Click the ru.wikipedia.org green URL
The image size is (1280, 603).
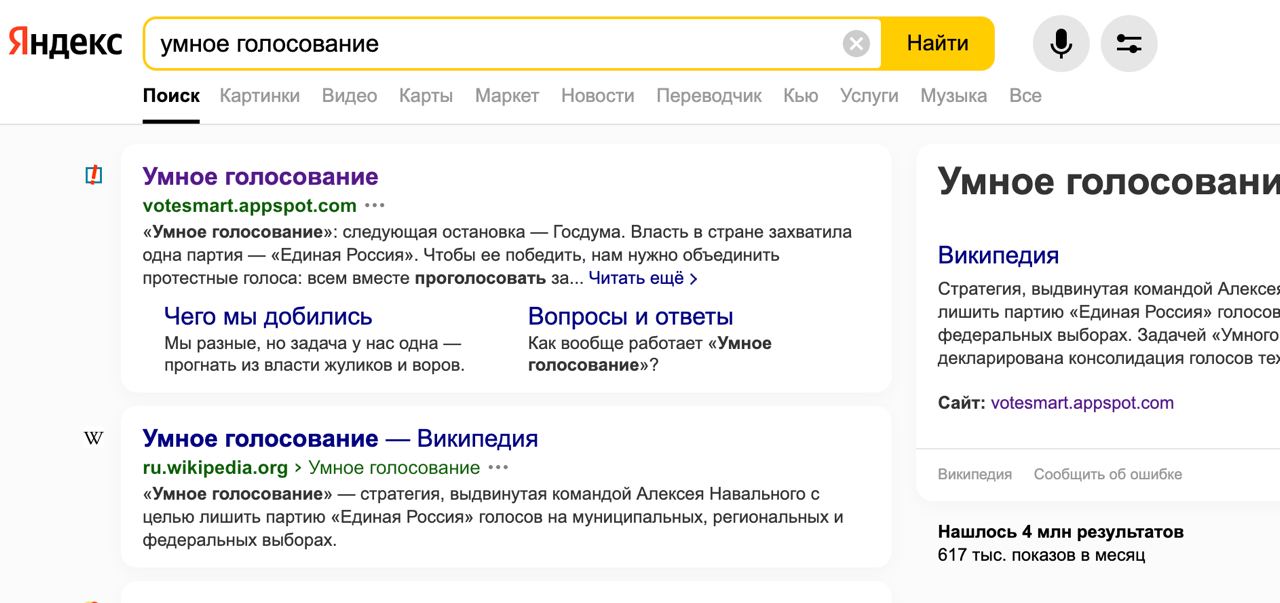[x=215, y=468]
